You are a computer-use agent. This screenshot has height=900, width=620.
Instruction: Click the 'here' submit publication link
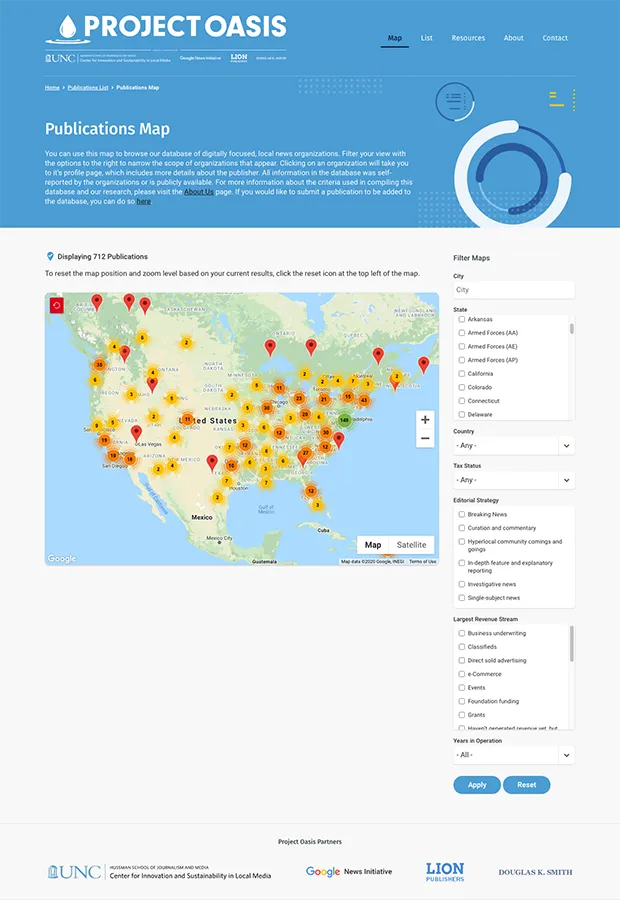[144, 201]
